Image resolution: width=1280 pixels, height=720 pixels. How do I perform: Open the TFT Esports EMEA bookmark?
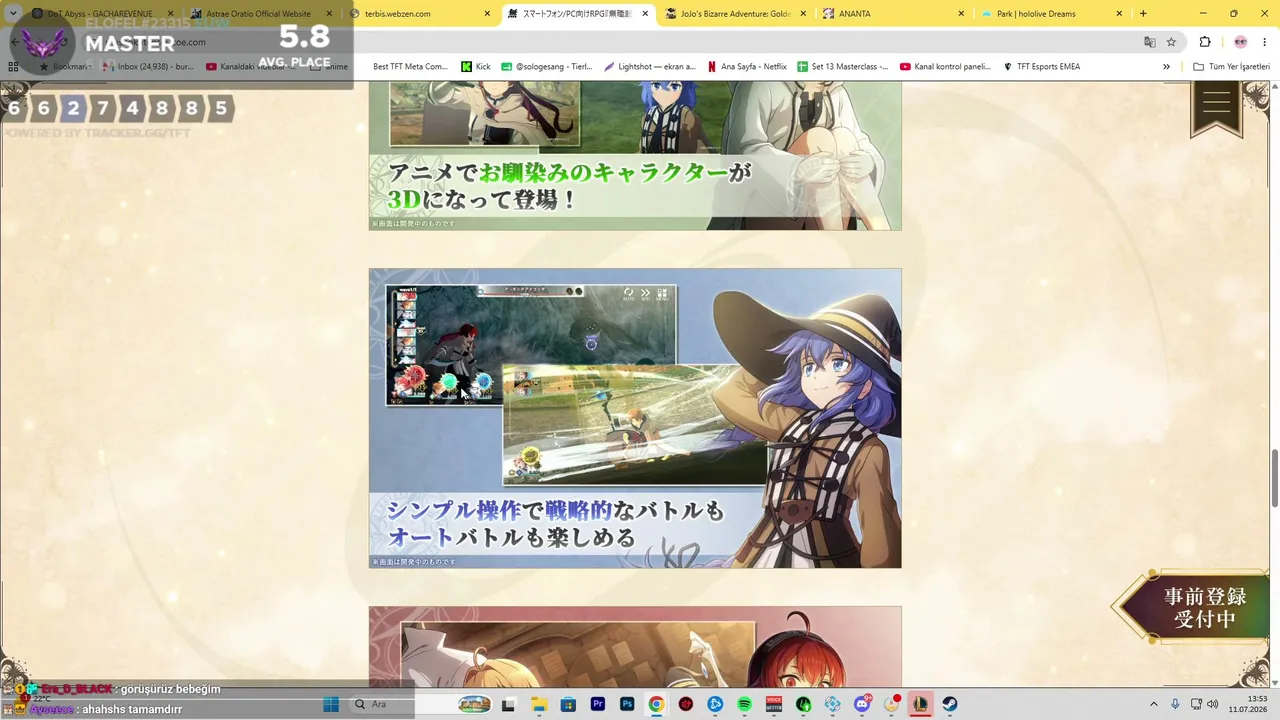pyautogui.click(x=1042, y=67)
